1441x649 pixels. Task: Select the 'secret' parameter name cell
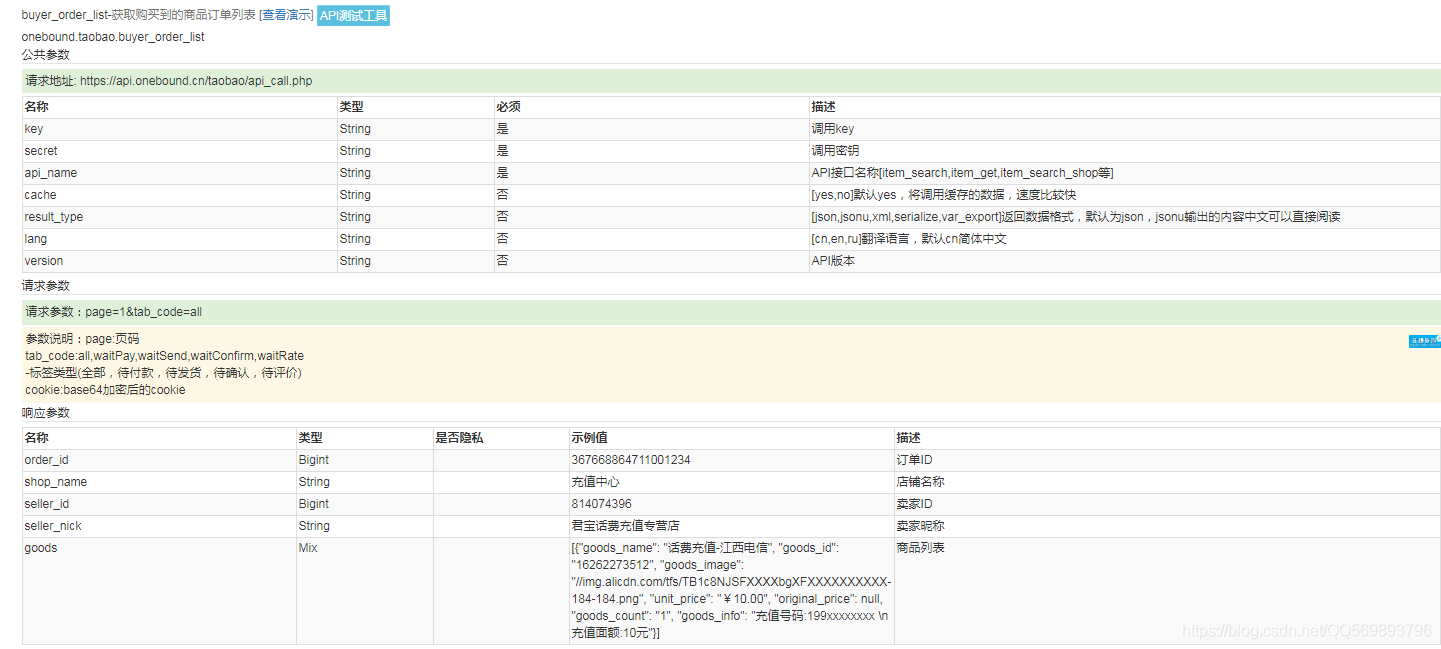coord(179,151)
